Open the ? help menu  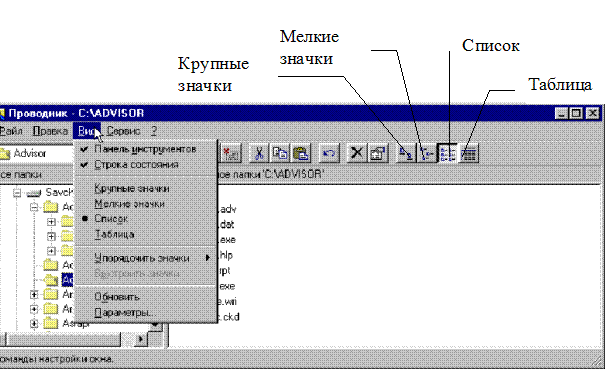click(x=154, y=131)
